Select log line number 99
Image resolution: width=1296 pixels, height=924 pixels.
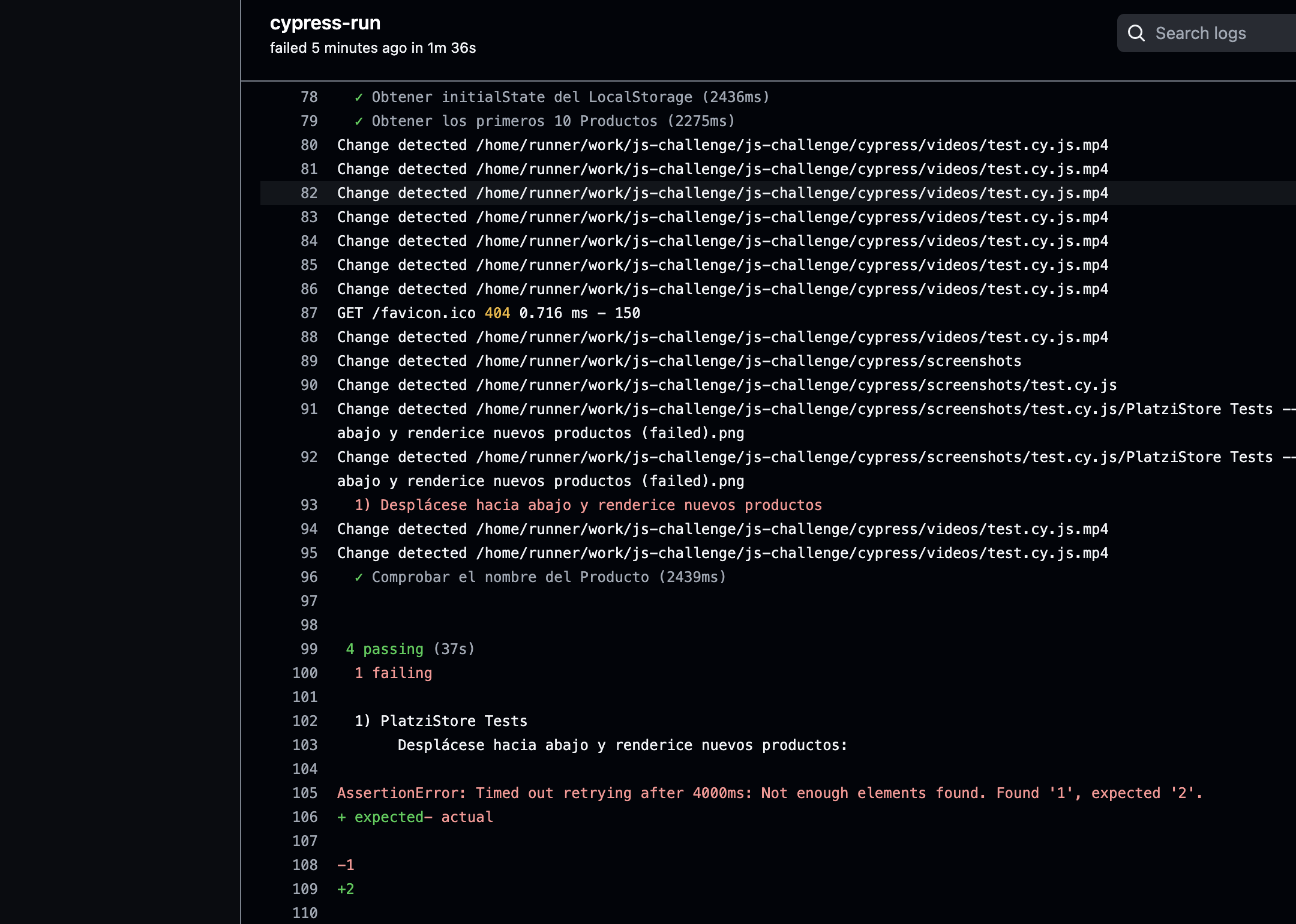point(309,649)
